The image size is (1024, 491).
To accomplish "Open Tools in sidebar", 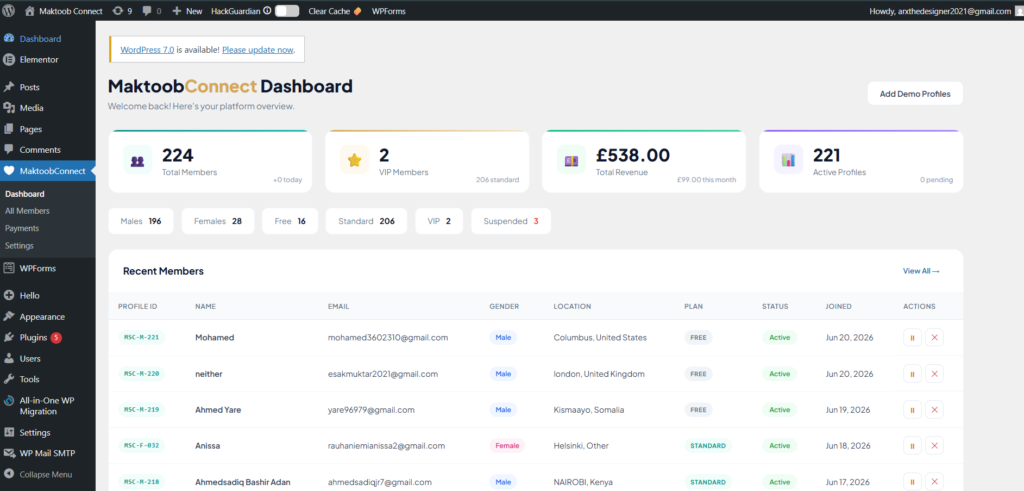I will pyautogui.click(x=48, y=379).
